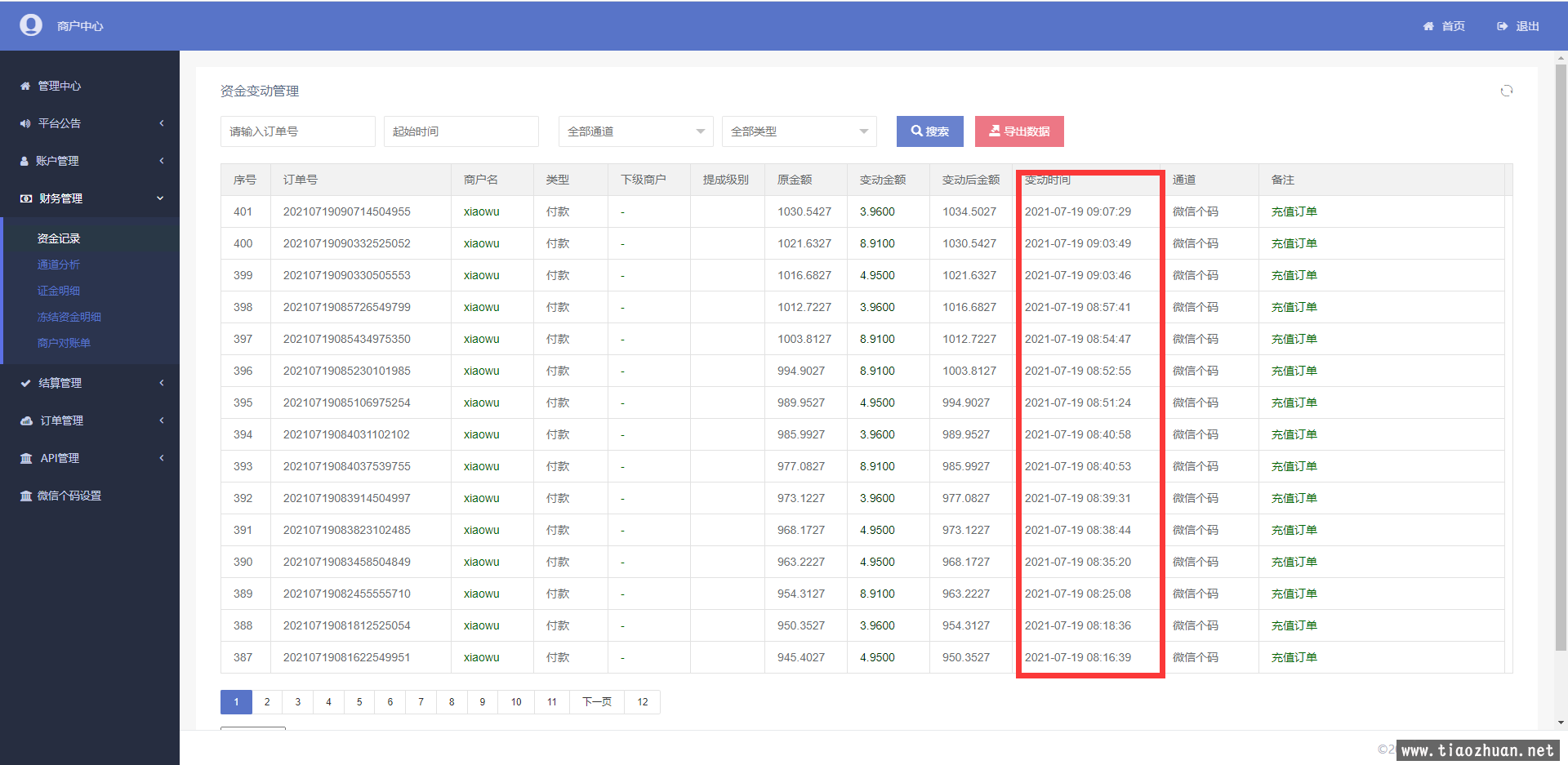Go to 首页 link in header
This screenshot has width=1568, height=765.
(1453, 26)
